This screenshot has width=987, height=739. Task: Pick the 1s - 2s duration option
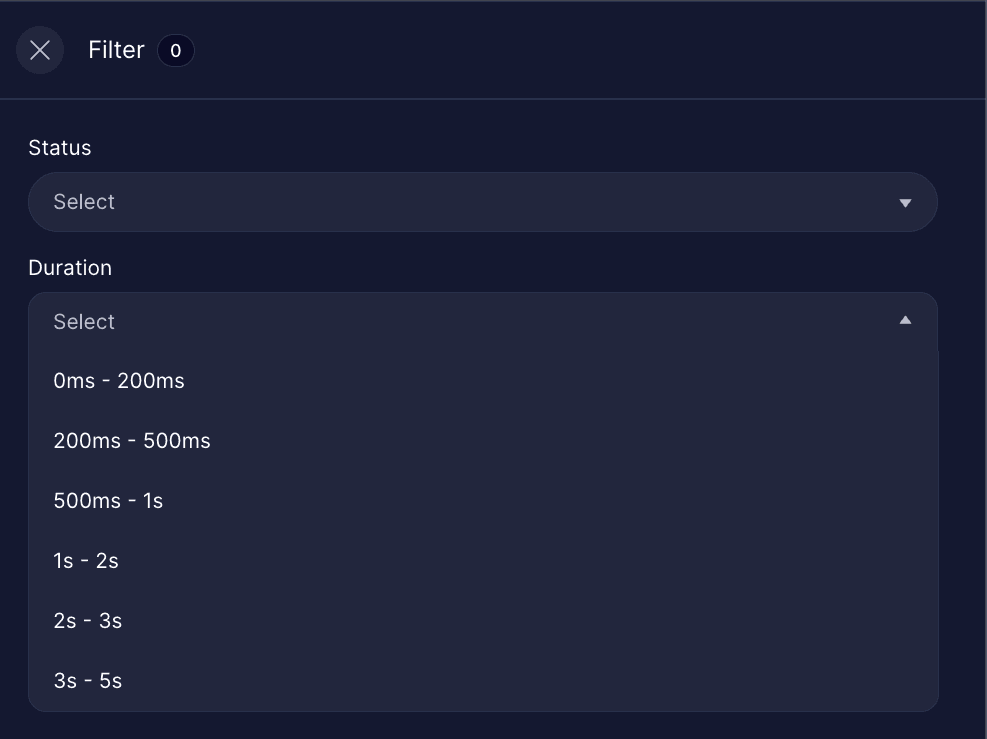click(x=85, y=561)
